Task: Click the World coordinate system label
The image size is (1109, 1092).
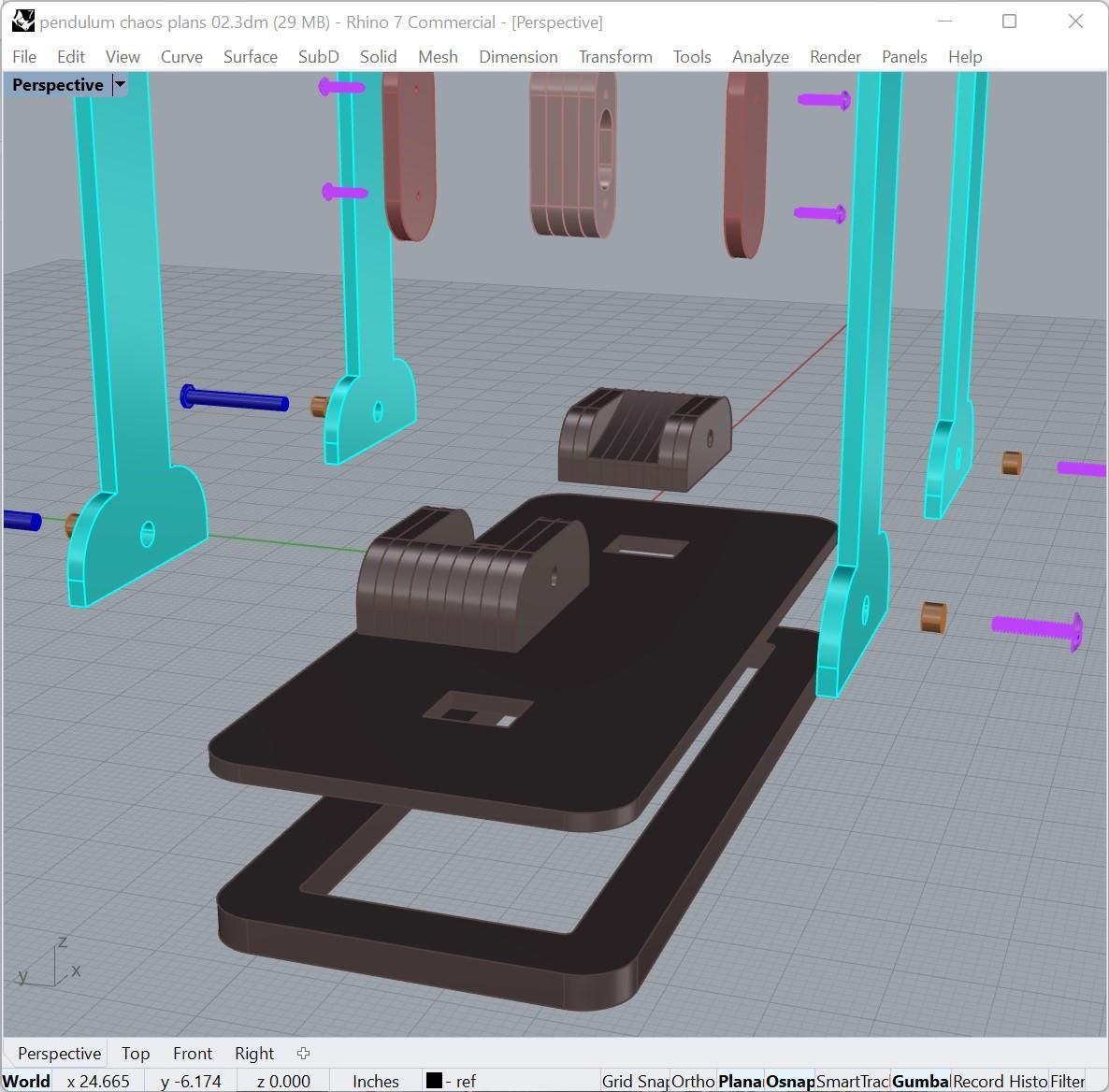Action: (26, 1081)
